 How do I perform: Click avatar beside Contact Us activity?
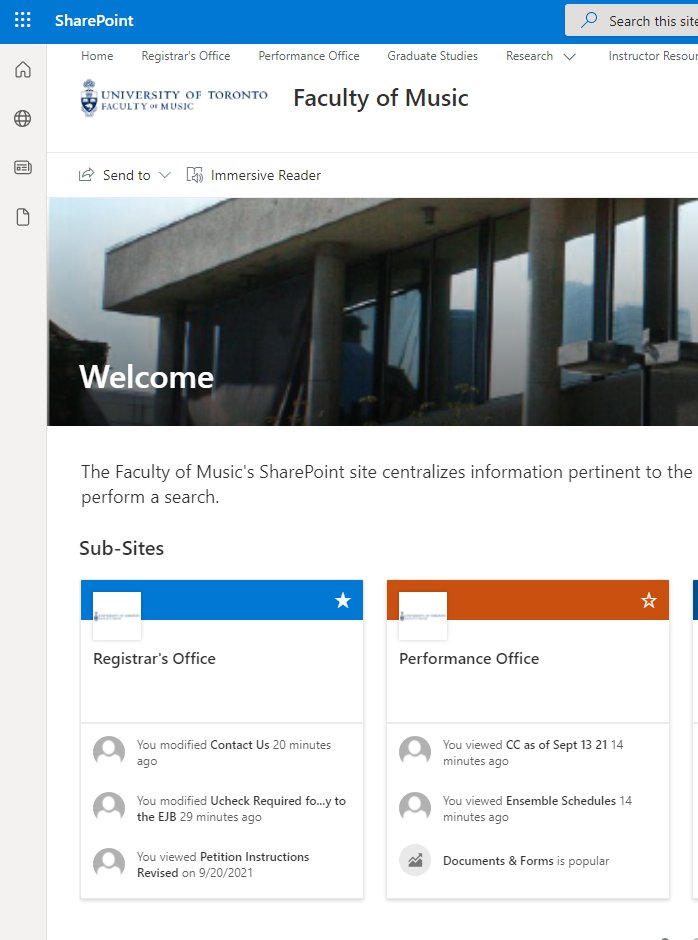click(x=109, y=752)
